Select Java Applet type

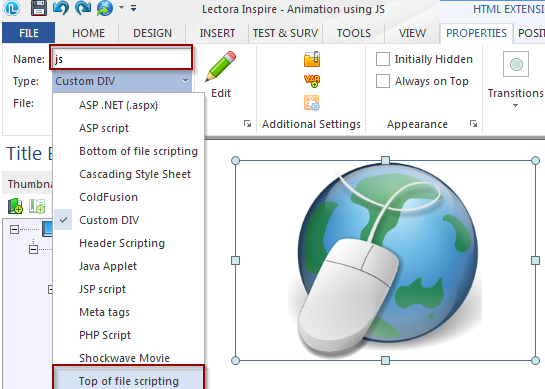128,266
